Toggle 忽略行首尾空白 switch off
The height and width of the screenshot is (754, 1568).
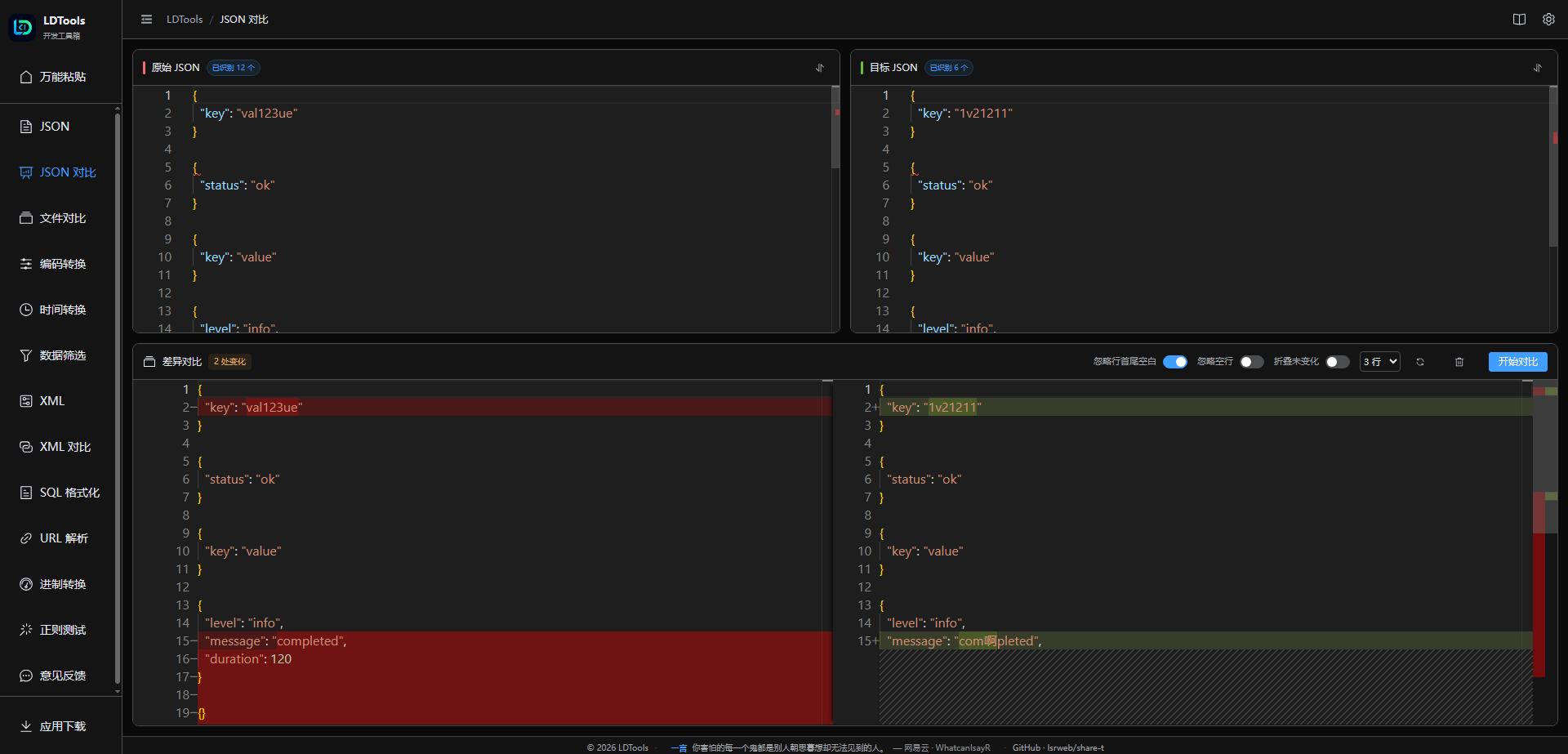(x=1175, y=362)
